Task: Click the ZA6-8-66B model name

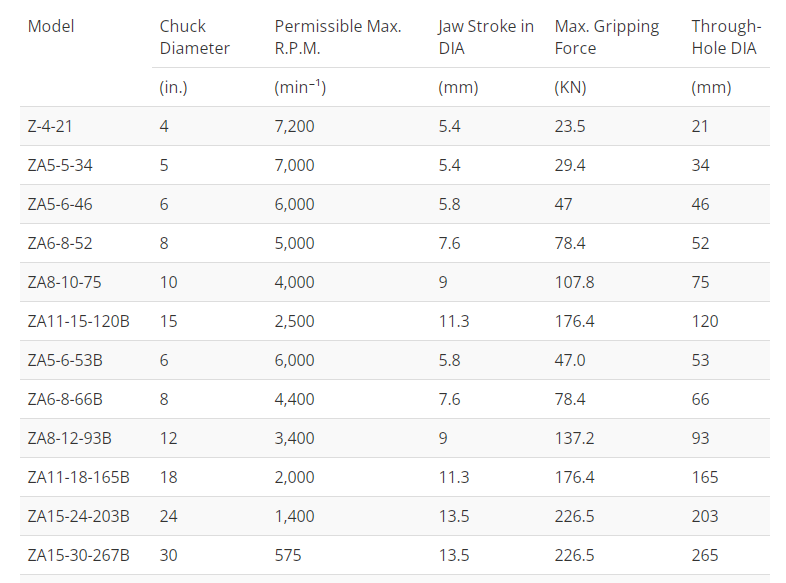Action: click(65, 399)
